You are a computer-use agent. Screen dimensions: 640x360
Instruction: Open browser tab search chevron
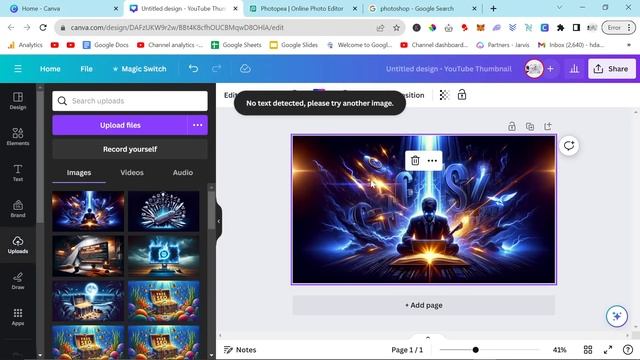click(559, 8)
